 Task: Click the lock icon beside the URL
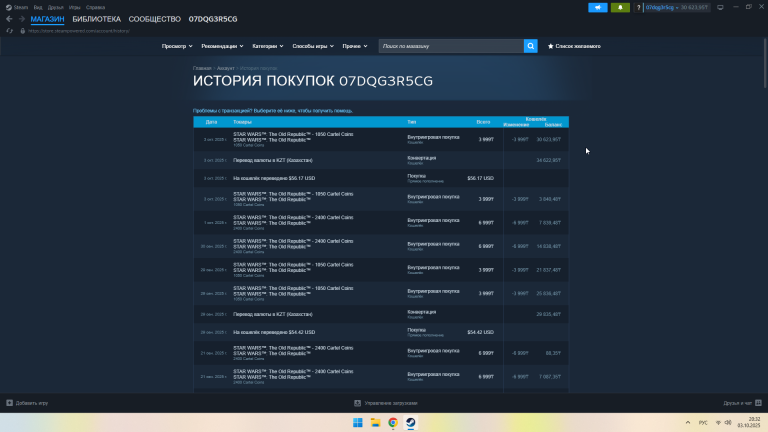coord(23,31)
